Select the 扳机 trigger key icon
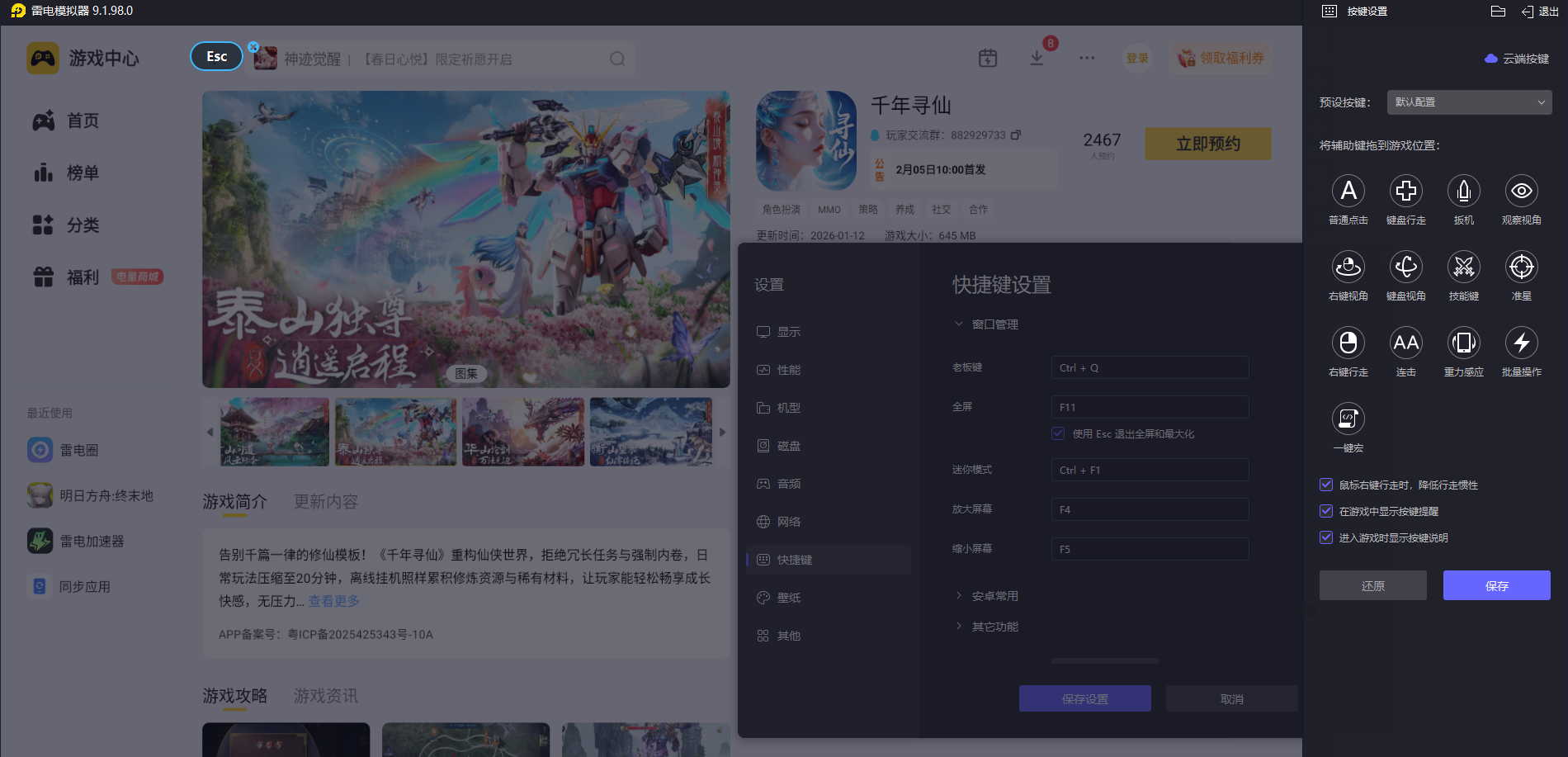This screenshot has width=1568, height=757. tap(1464, 191)
